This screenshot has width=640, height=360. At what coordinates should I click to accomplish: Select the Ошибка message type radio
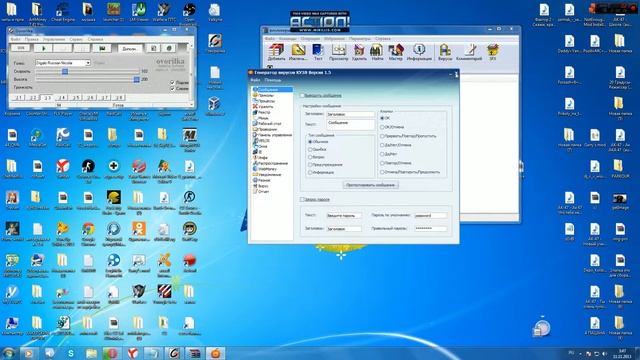(310, 149)
